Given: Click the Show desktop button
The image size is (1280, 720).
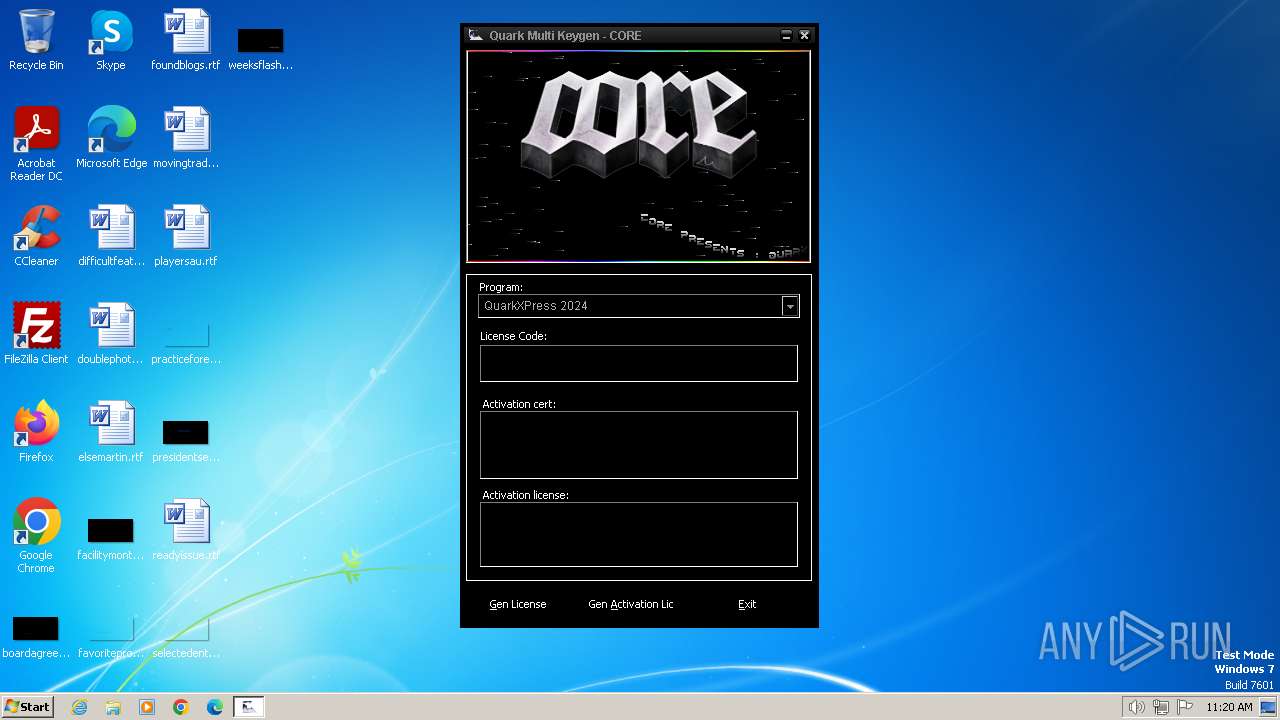Looking at the screenshot, I should [1269, 707].
